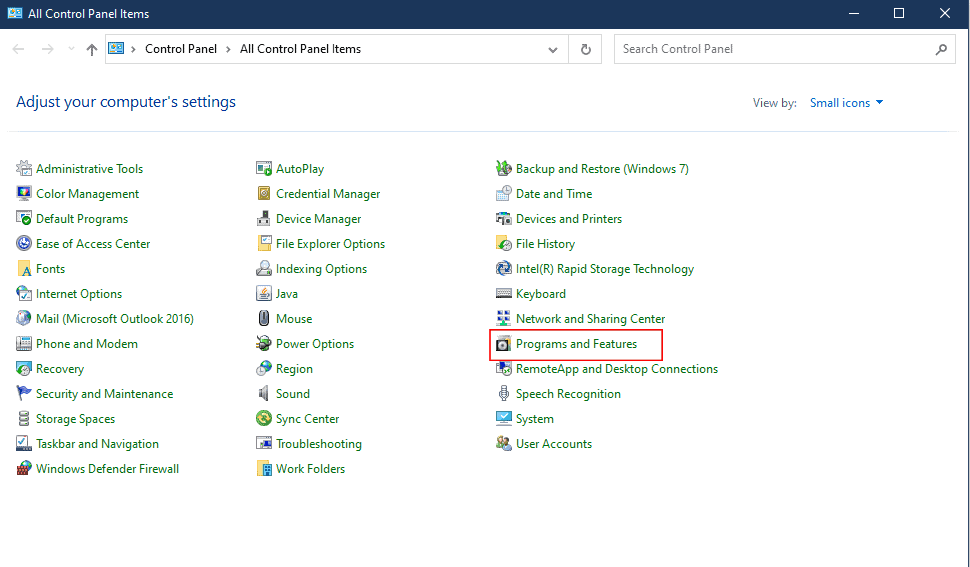Click the Speech Recognition microphone icon
This screenshot has width=970, height=567.
(x=504, y=393)
